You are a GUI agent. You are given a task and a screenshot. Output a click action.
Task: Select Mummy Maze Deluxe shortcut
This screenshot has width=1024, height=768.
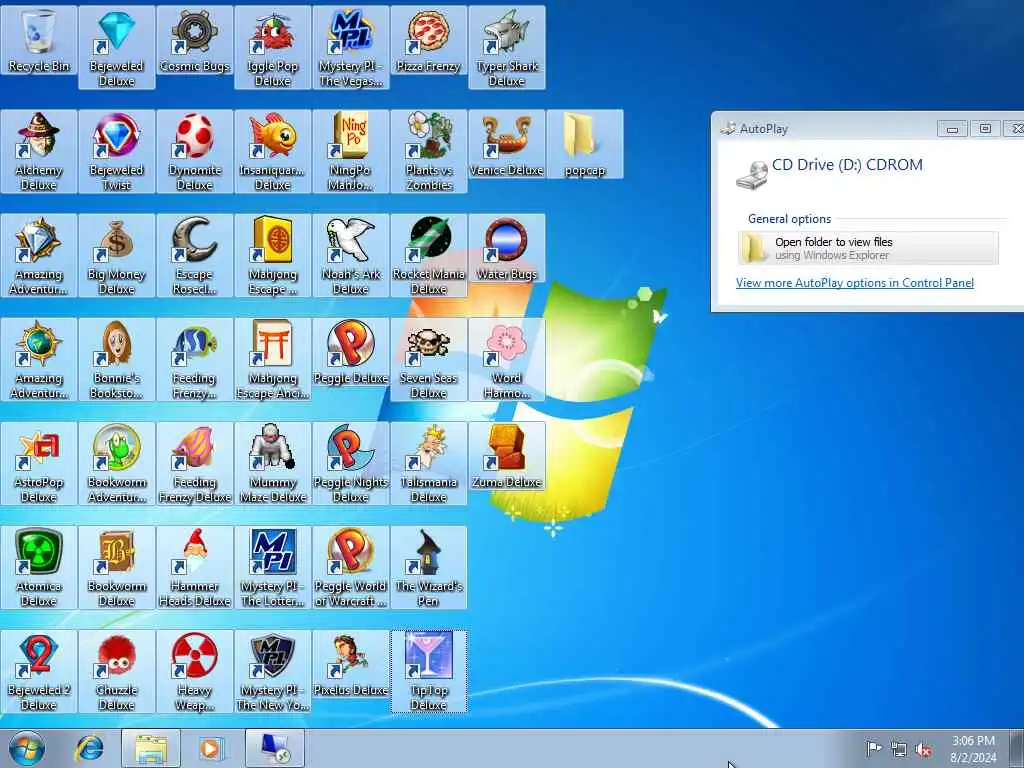pos(273,464)
